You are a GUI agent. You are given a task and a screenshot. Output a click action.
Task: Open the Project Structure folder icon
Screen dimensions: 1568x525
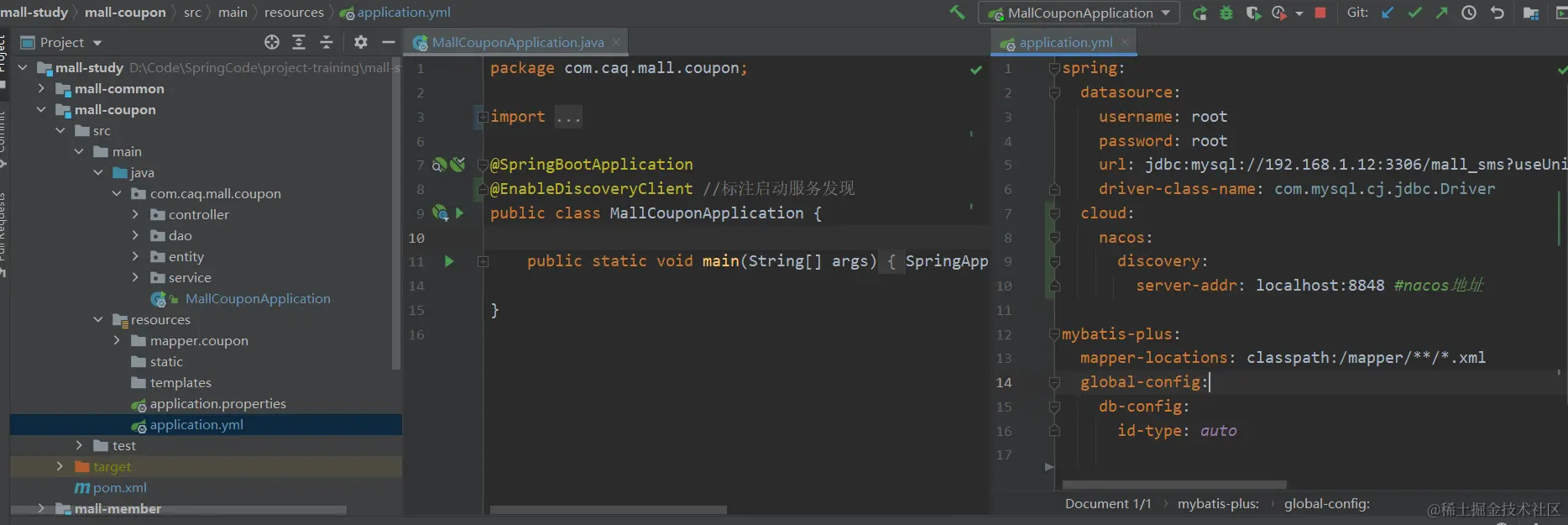[x=1531, y=13]
